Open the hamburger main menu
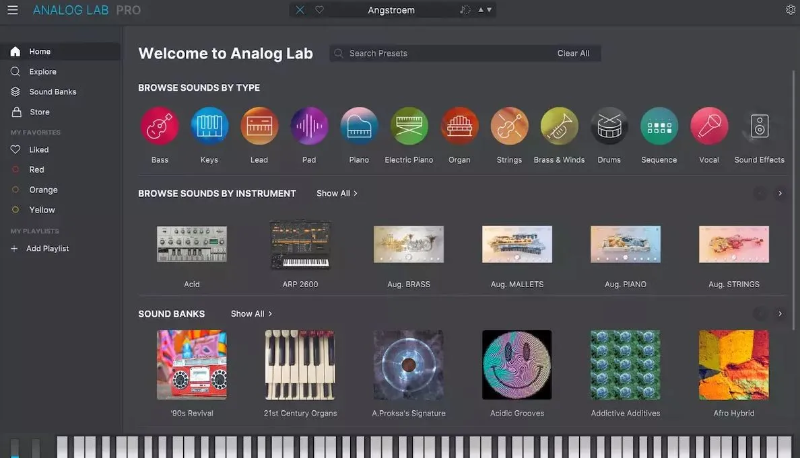 [13, 10]
